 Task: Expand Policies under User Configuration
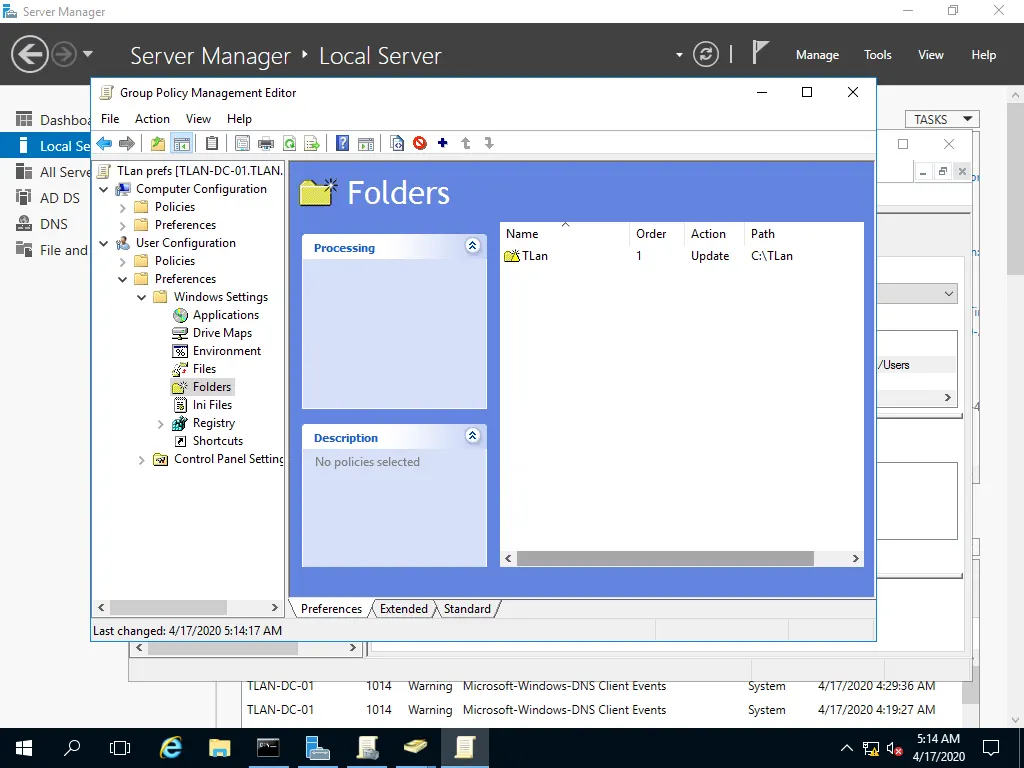123,261
